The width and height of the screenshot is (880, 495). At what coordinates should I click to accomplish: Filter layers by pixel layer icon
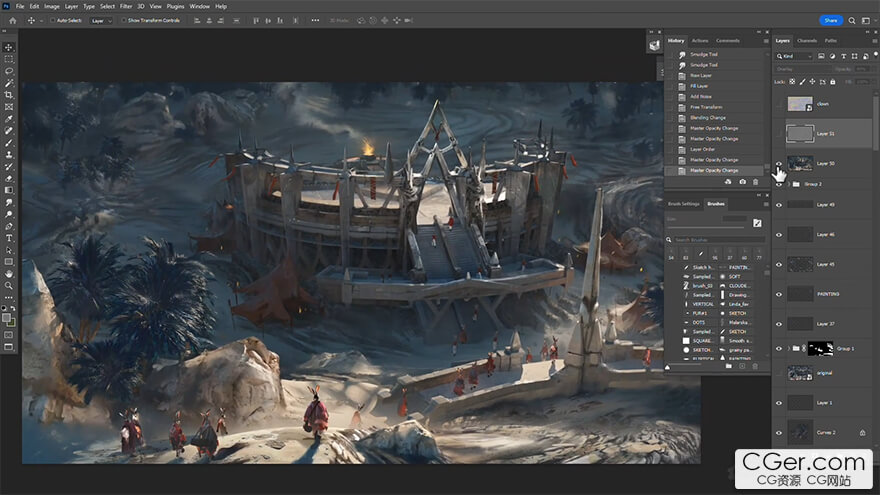coord(822,56)
